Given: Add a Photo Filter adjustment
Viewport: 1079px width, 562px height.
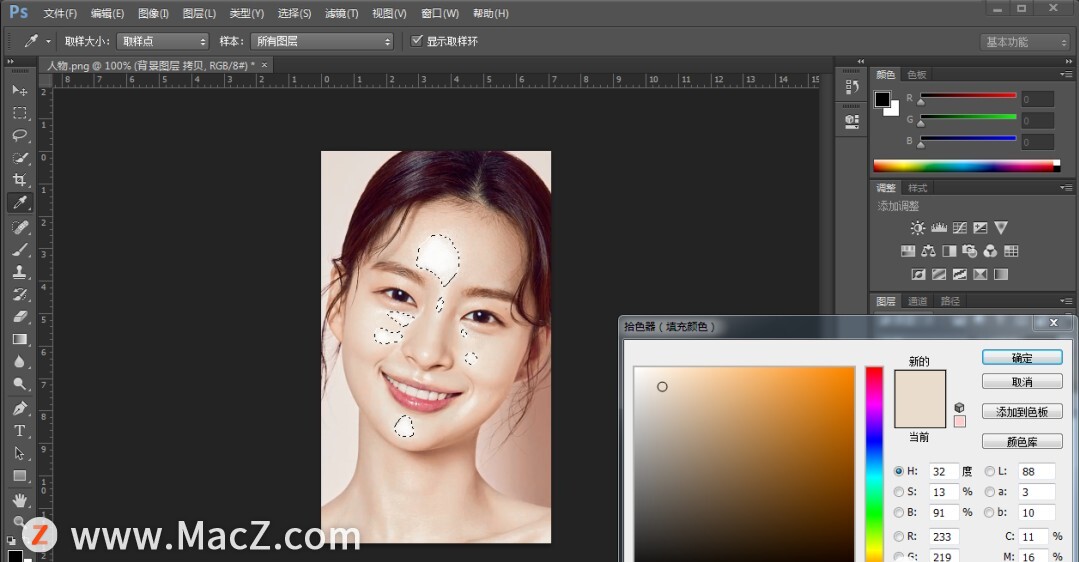Looking at the screenshot, I should 970,251.
